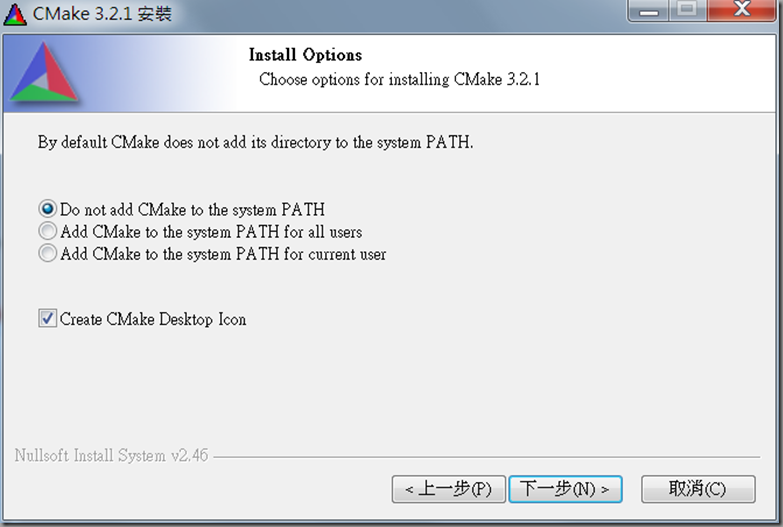Cancel setup via the 取消(C) button
The height and width of the screenshot is (527, 783).
(x=698, y=489)
